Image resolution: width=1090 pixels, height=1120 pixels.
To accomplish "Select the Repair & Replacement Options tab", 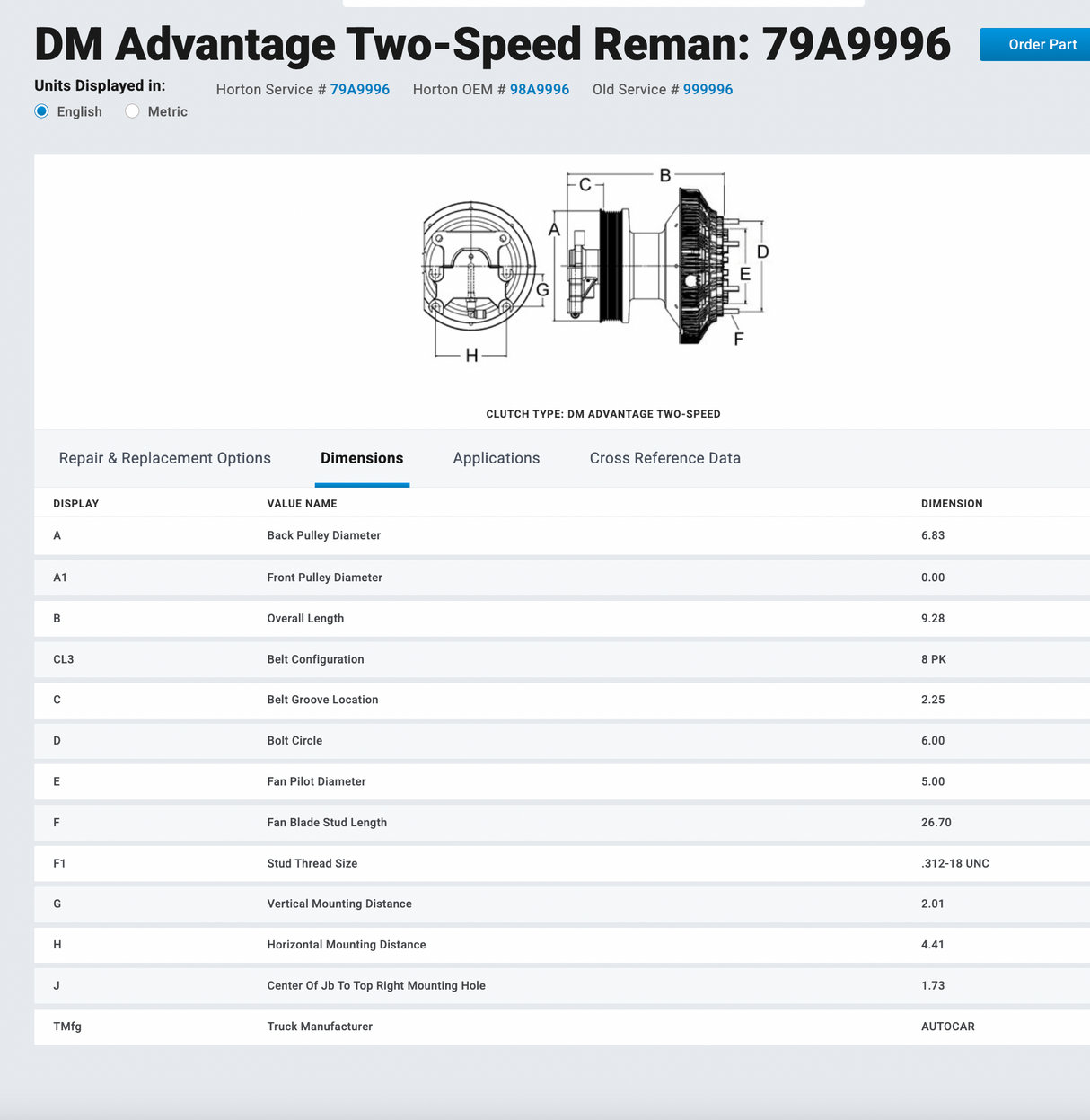I will (164, 458).
